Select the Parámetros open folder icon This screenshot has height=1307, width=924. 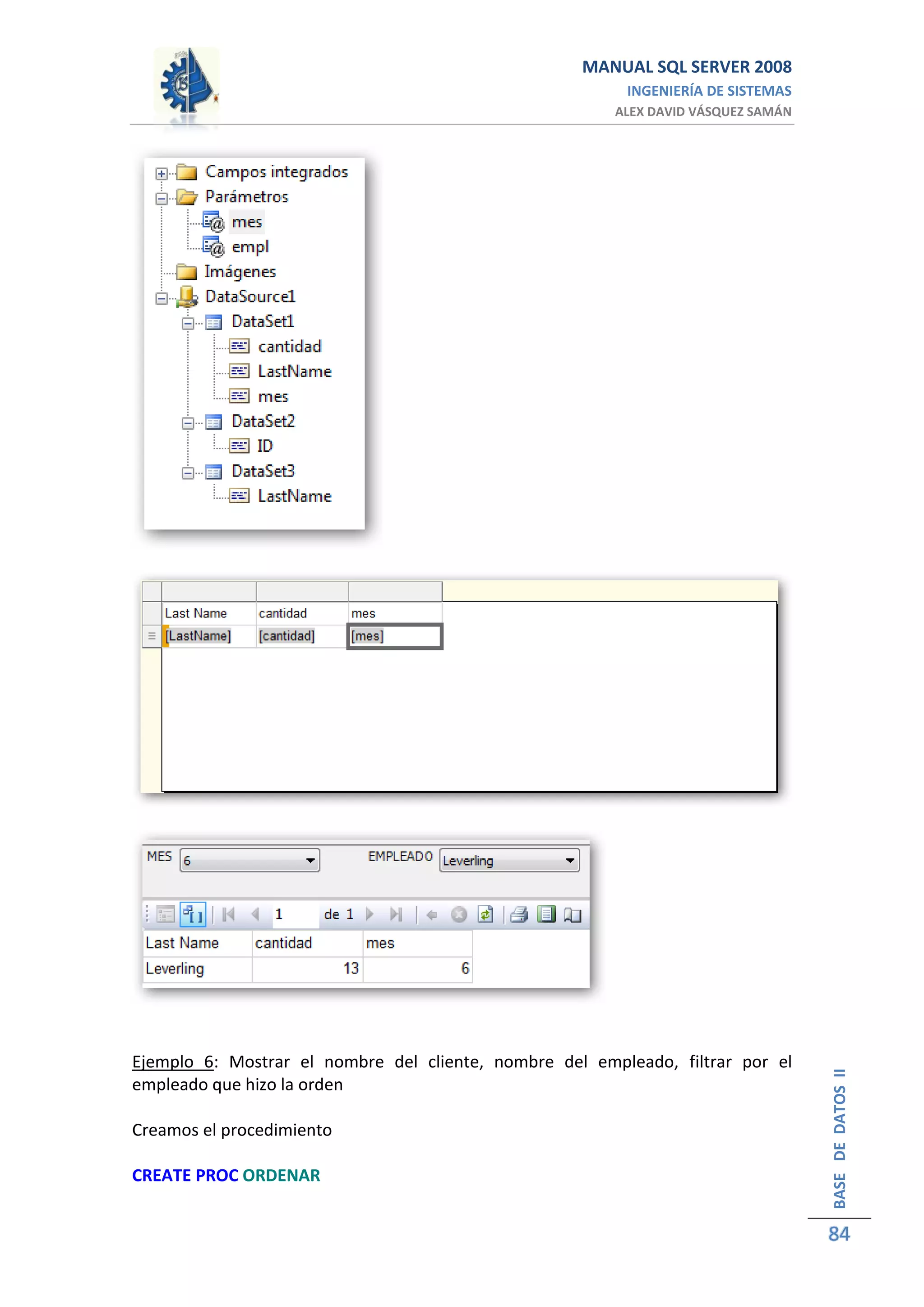tap(187, 197)
